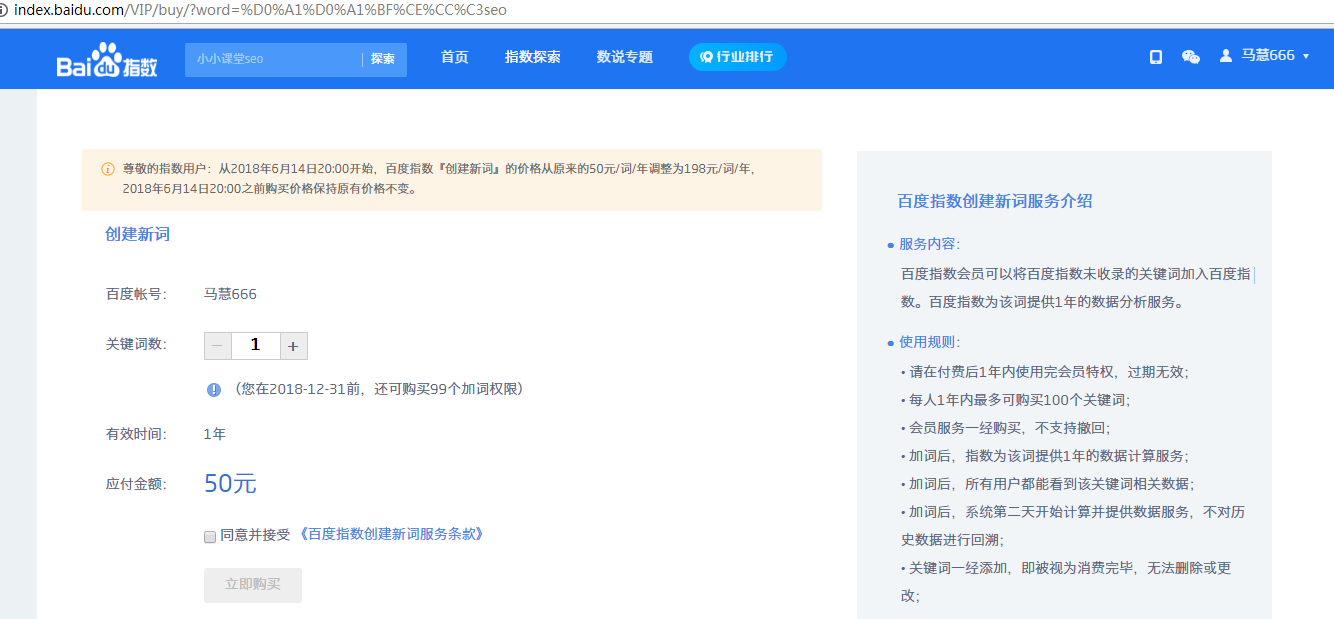Focus the search box showing 小小课堂seo
Screen dimensions: 1334x619
pyautogui.click(x=273, y=59)
